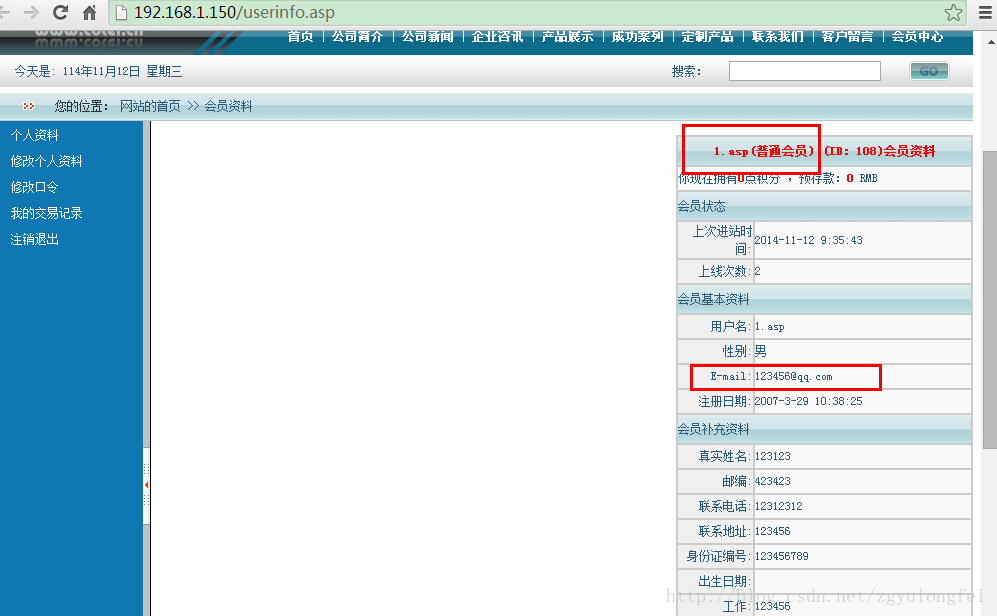Viewport: 997px width, 616px height.
Task: Open the 企业咨讯 navigation item
Action: coord(497,36)
